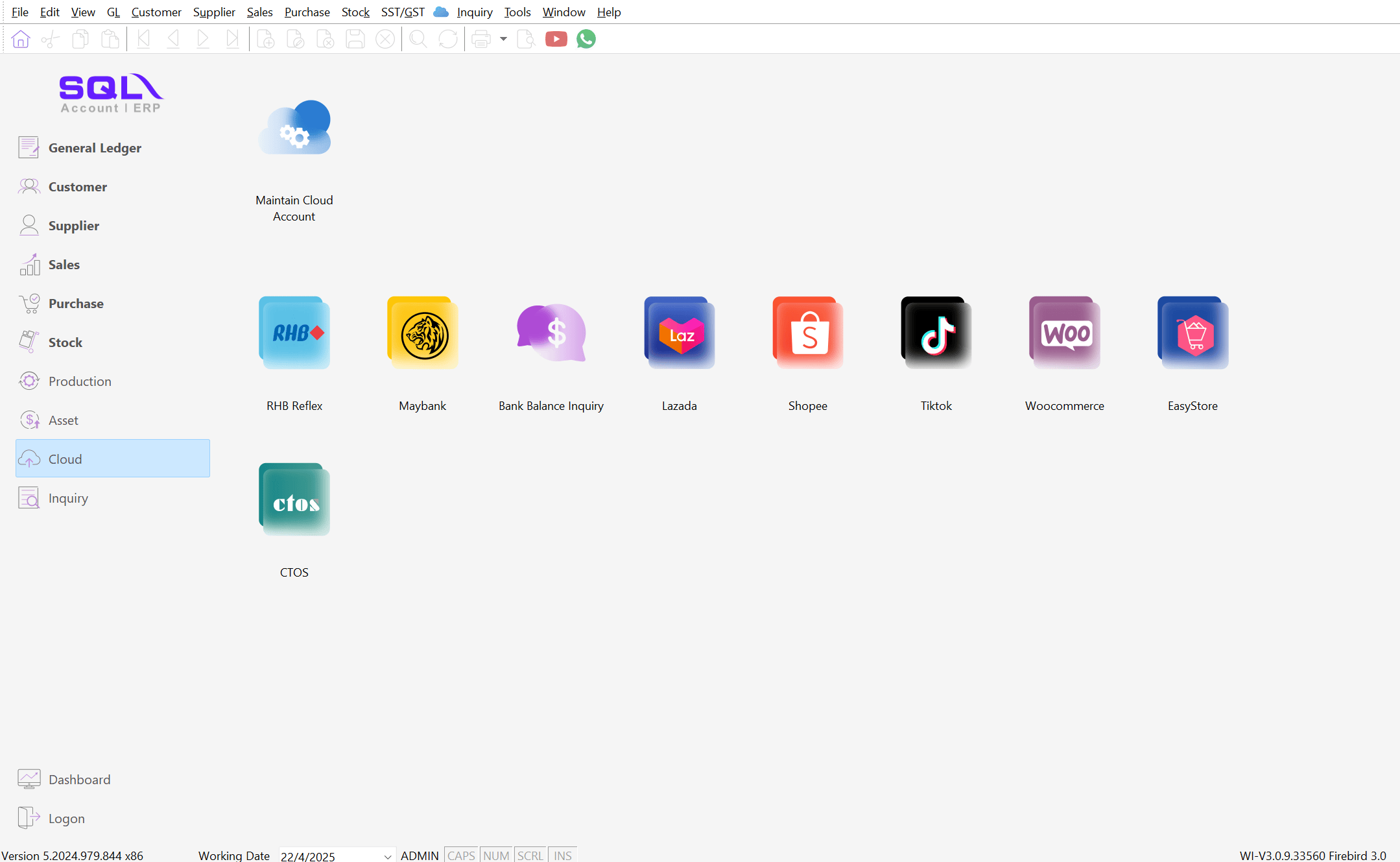Open the Tiktok integration
This screenshot has width=1400, height=862.
(x=936, y=333)
